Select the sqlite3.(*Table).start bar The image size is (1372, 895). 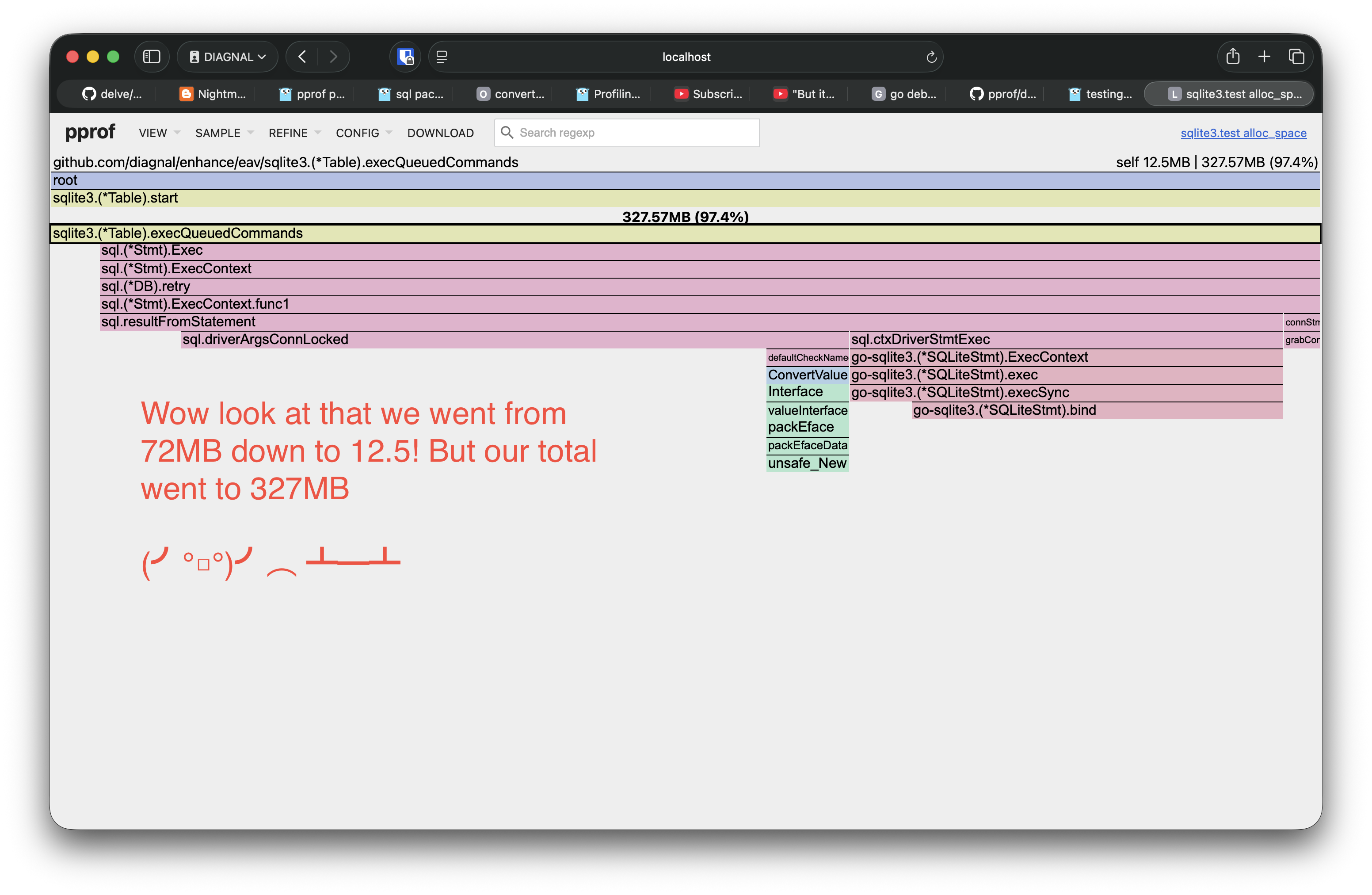(x=686, y=198)
